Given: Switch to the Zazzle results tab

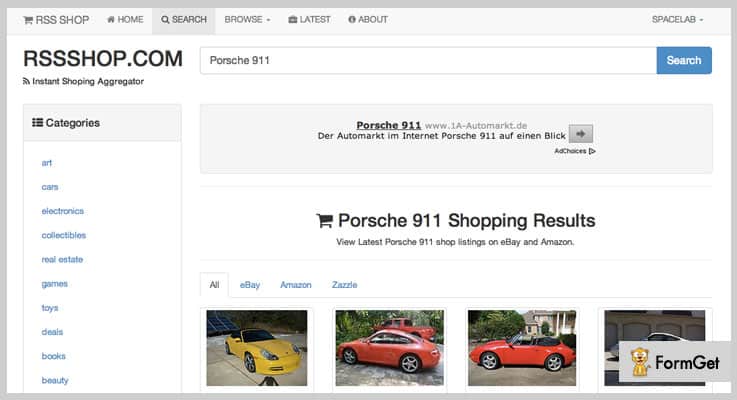Looking at the screenshot, I should 345,285.
